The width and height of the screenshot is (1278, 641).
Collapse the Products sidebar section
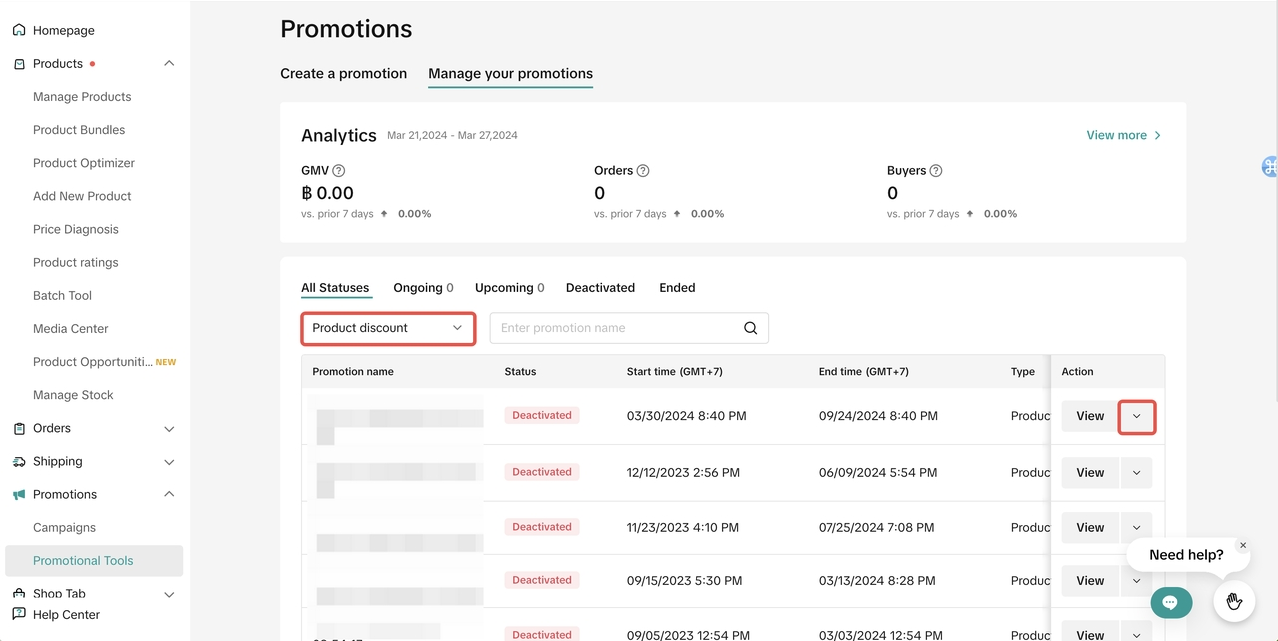(169, 64)
